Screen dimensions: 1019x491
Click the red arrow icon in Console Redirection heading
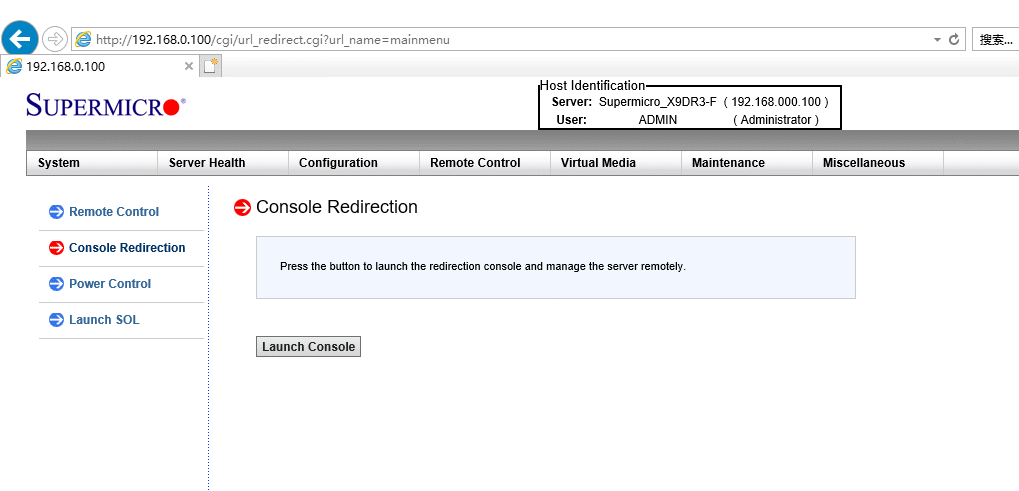coord(242,207)
